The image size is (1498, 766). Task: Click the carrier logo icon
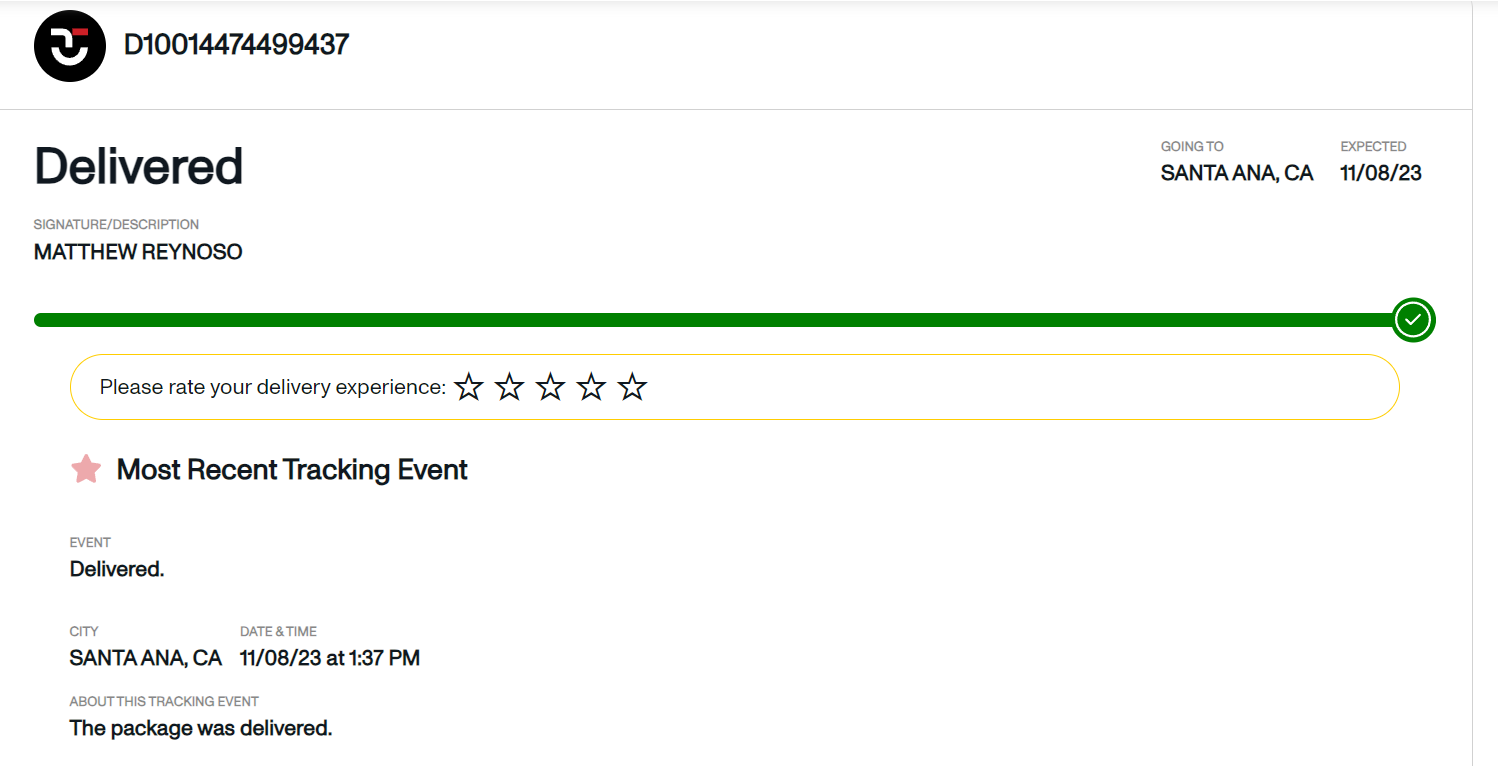click(x=70, y=46)
